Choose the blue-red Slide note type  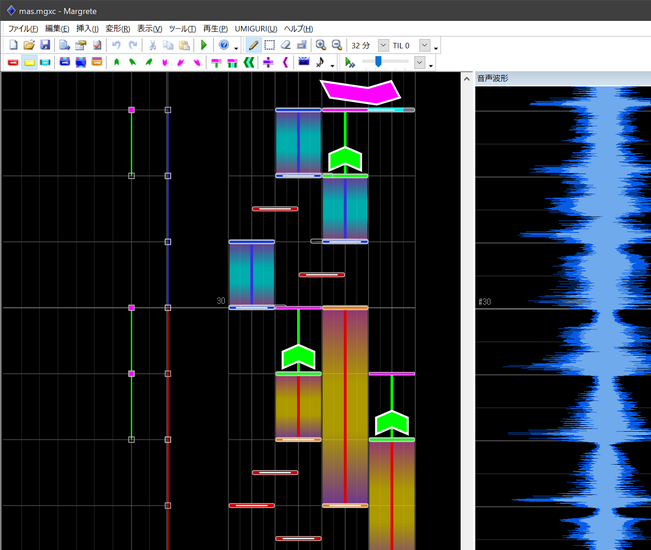click(x=81, y=62)
